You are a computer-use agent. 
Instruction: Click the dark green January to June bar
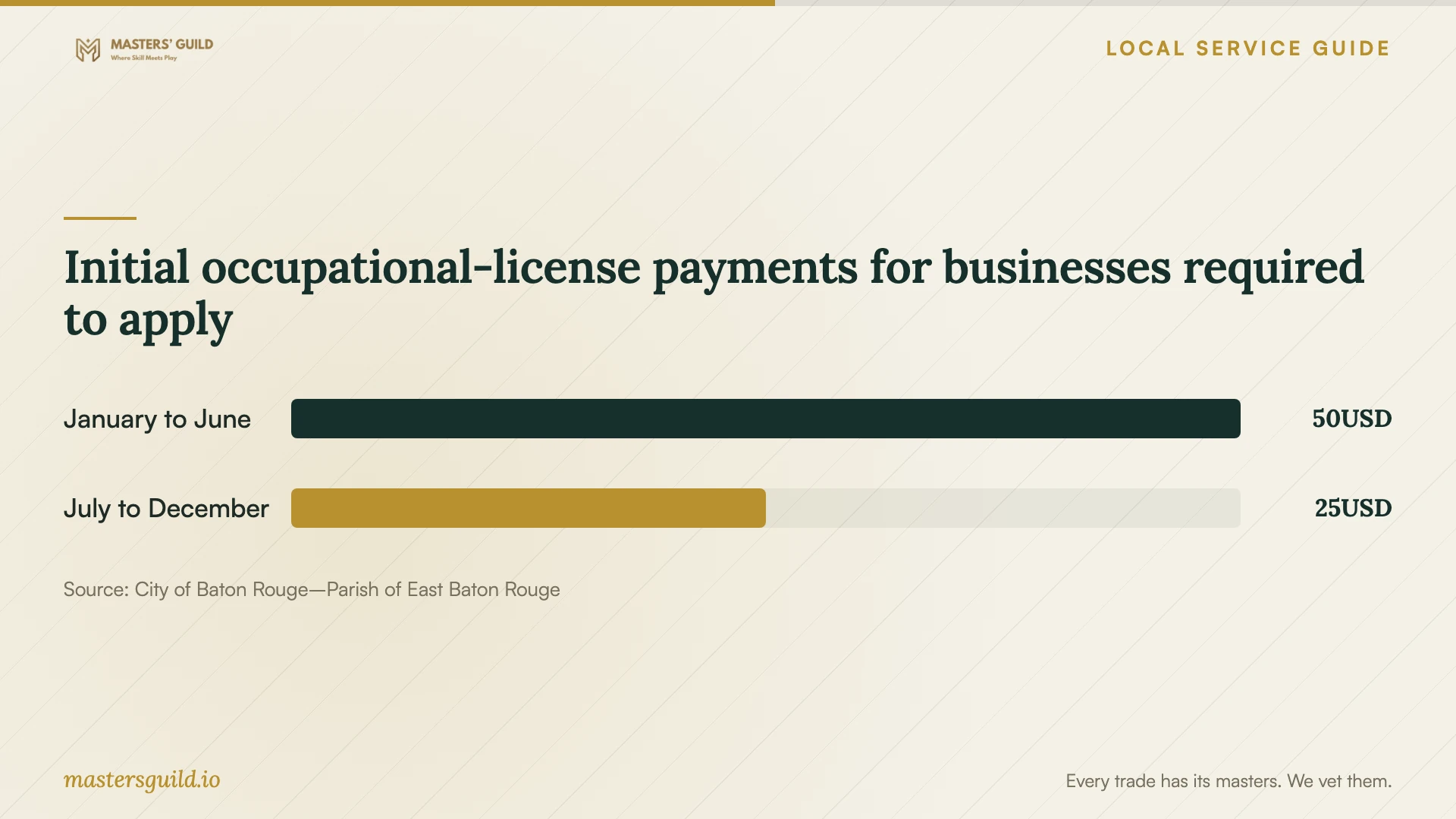766,419
